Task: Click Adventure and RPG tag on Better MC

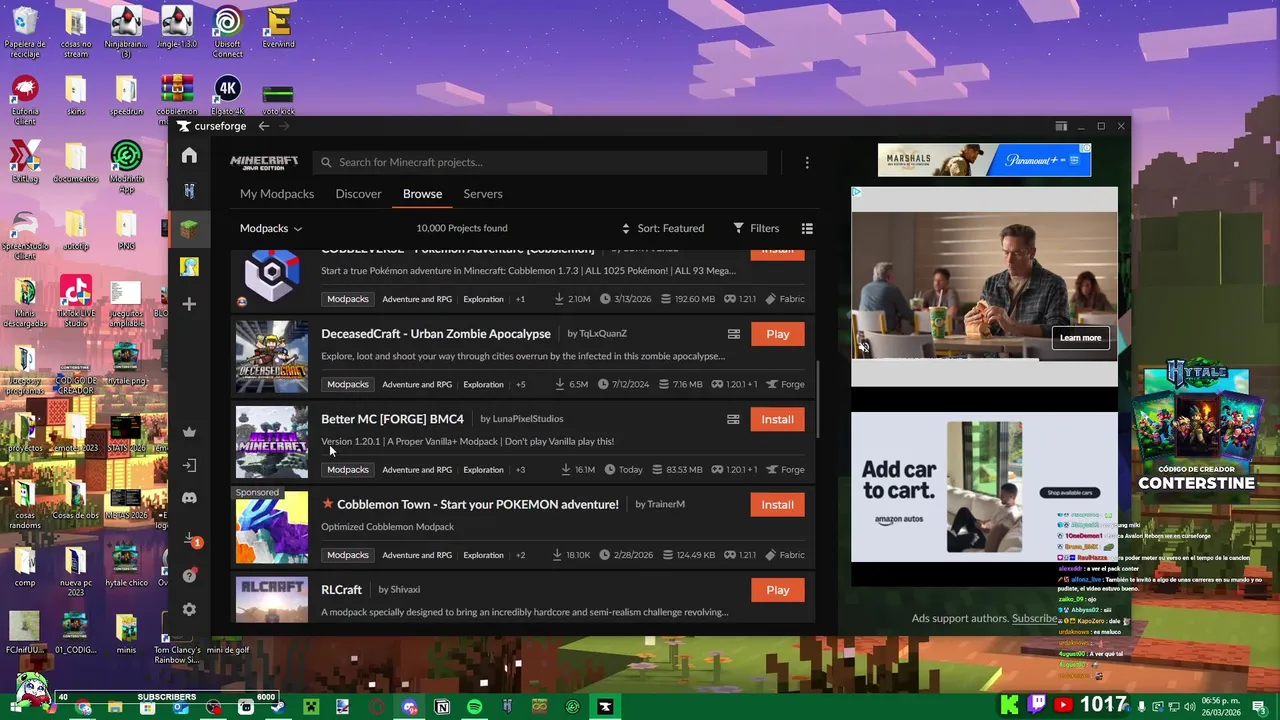Action: pyautogui.click(x=417, y=469)
